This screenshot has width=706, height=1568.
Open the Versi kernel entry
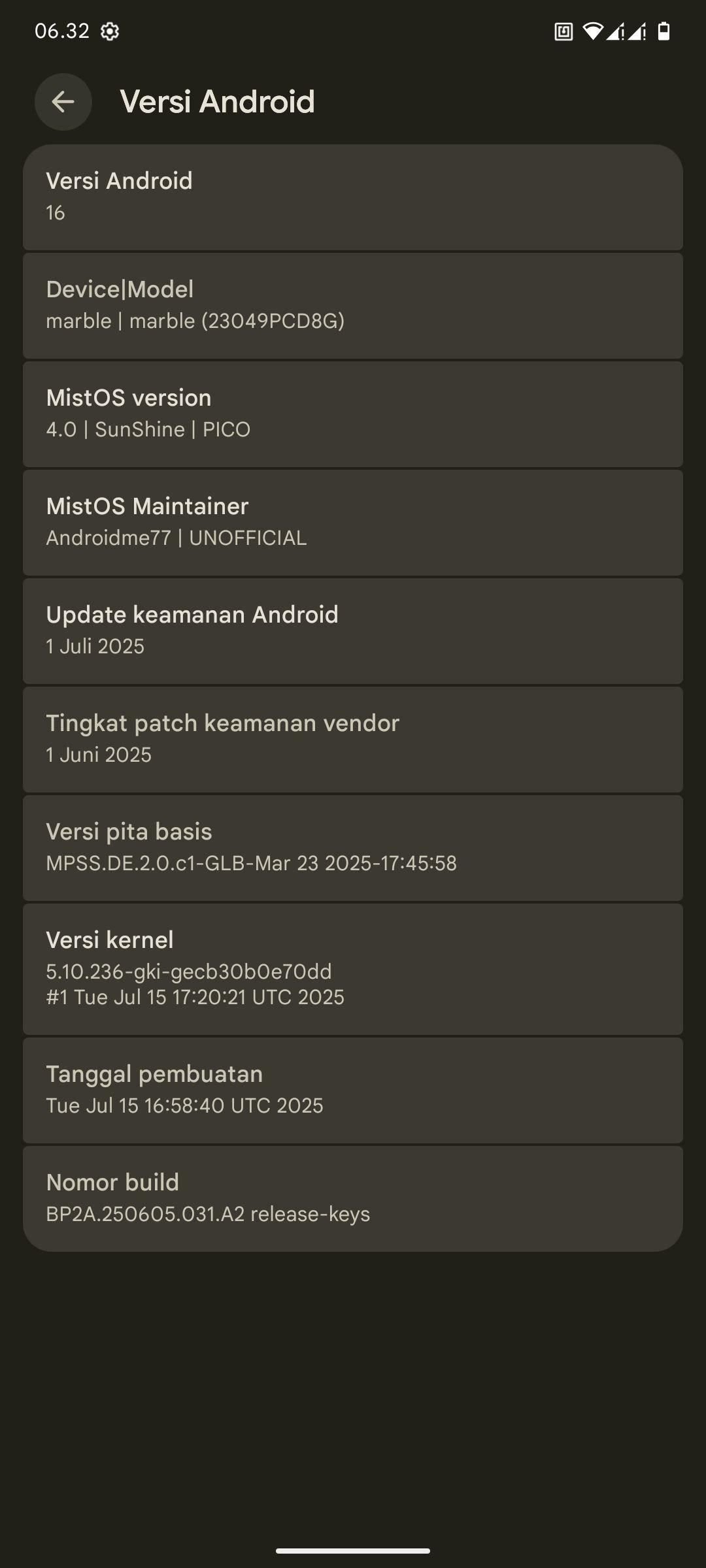pyautogui.click(x=353, y=969)
